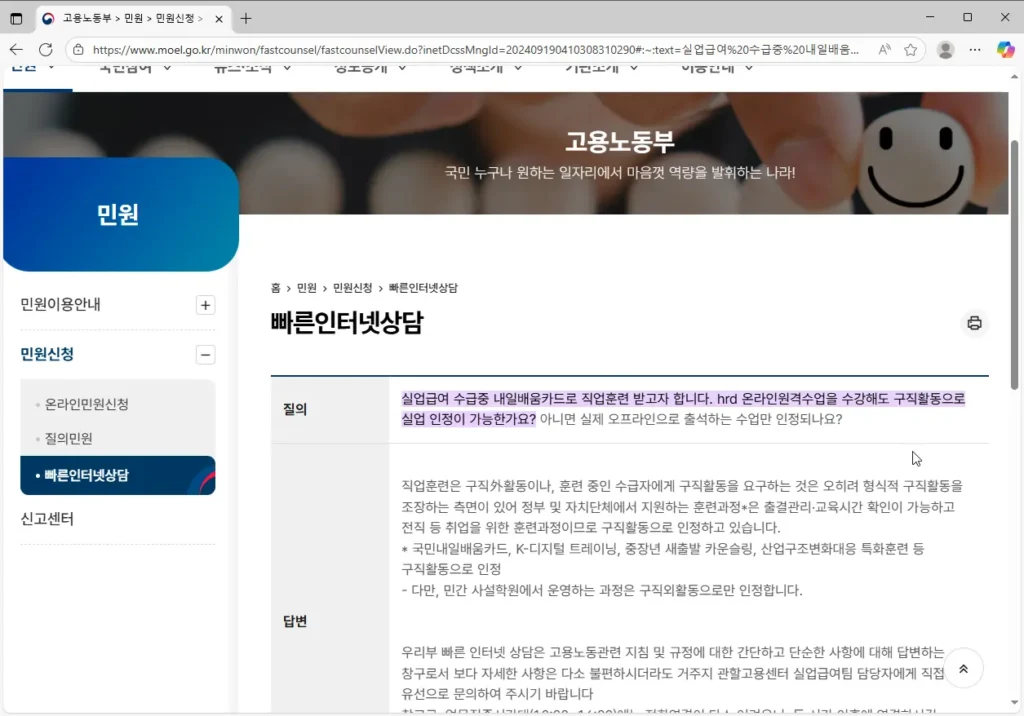Click the highlighted 실업급여 수급중 question text

coord(682,409)
